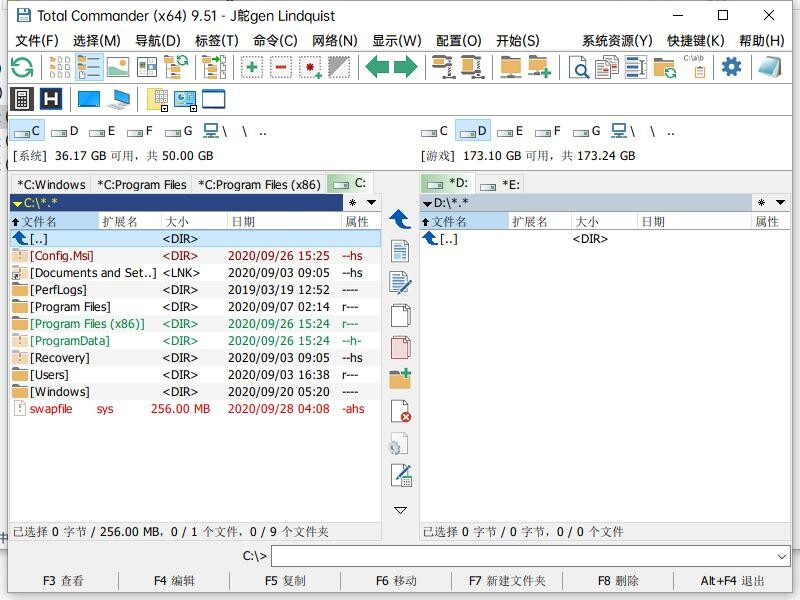Click the green forward arrow

[x=406, y=67]
